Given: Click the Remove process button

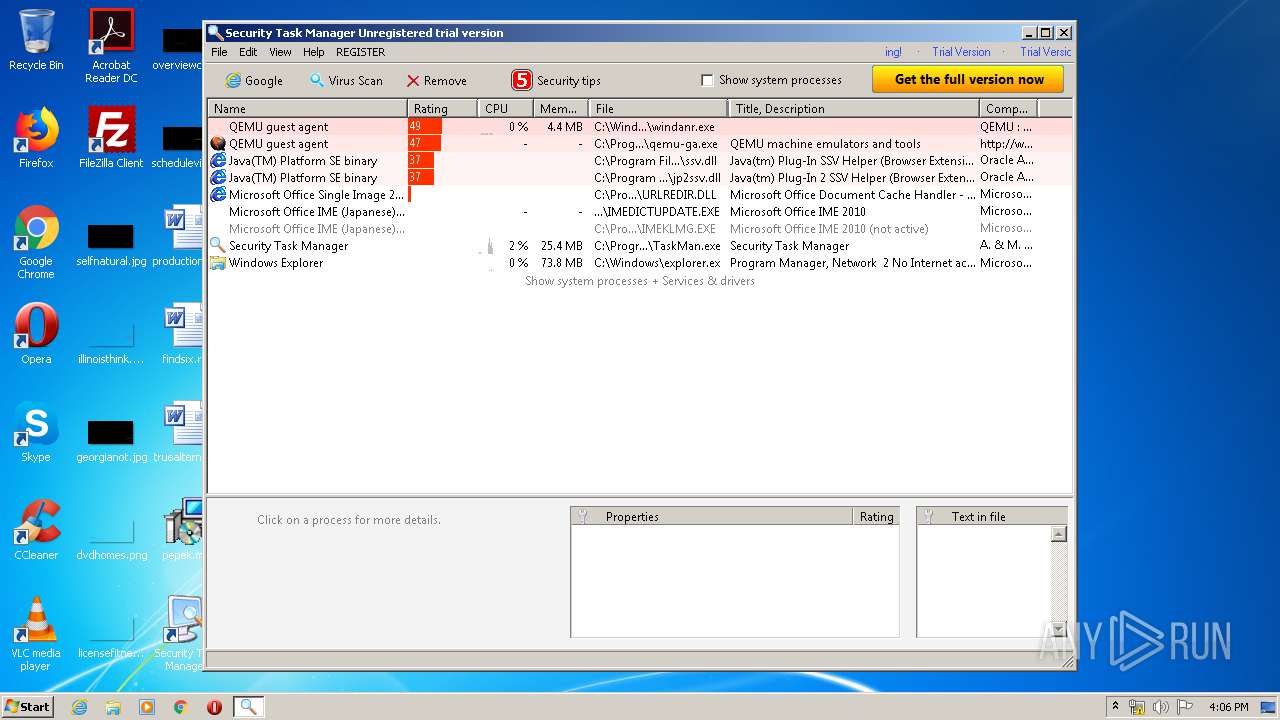Looking at the screenshot, I should (437, 81).
